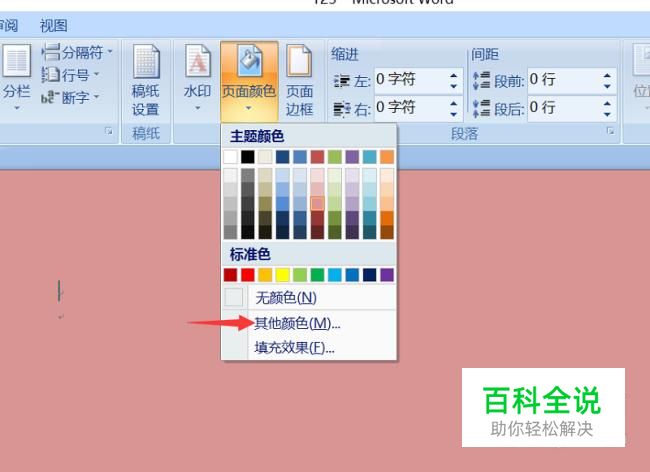Image resolution: width=650 pixels, height=472 pixels.
Task: Select black theme color swatch
Action: tap(247, 157)
